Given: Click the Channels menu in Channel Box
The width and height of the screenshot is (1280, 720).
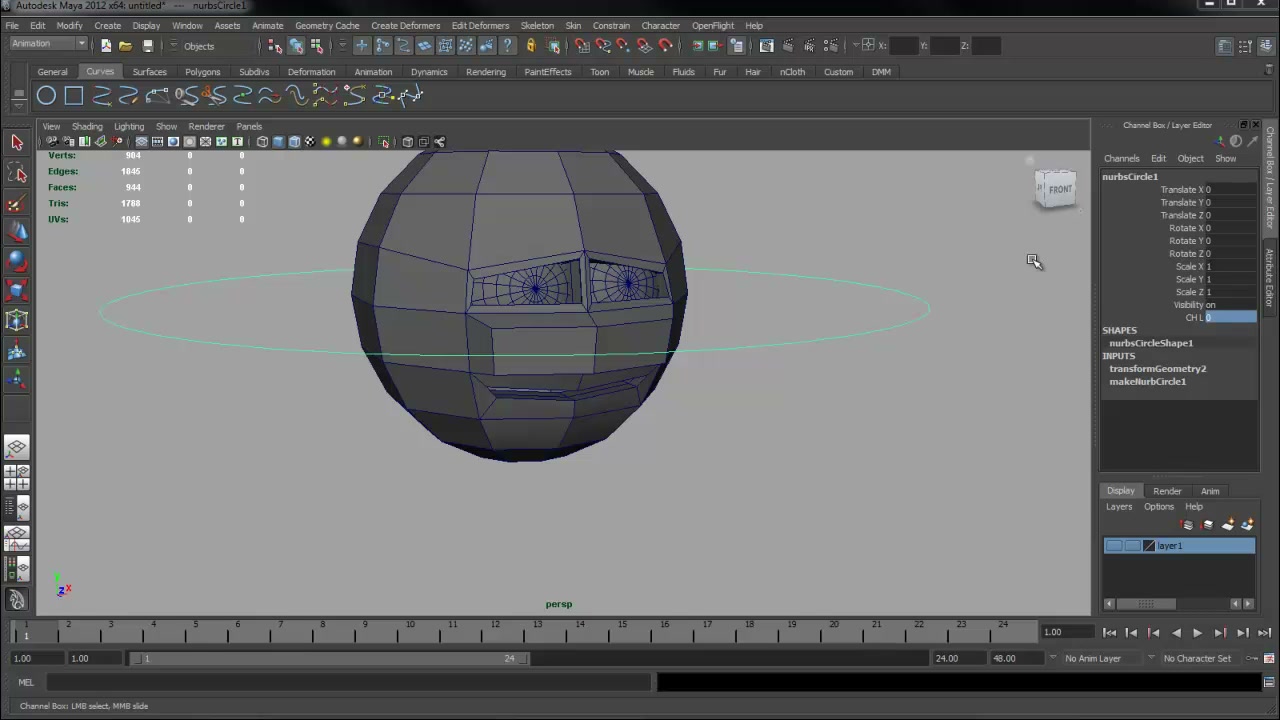Looking at the screenshot, I should (1121, 159).
